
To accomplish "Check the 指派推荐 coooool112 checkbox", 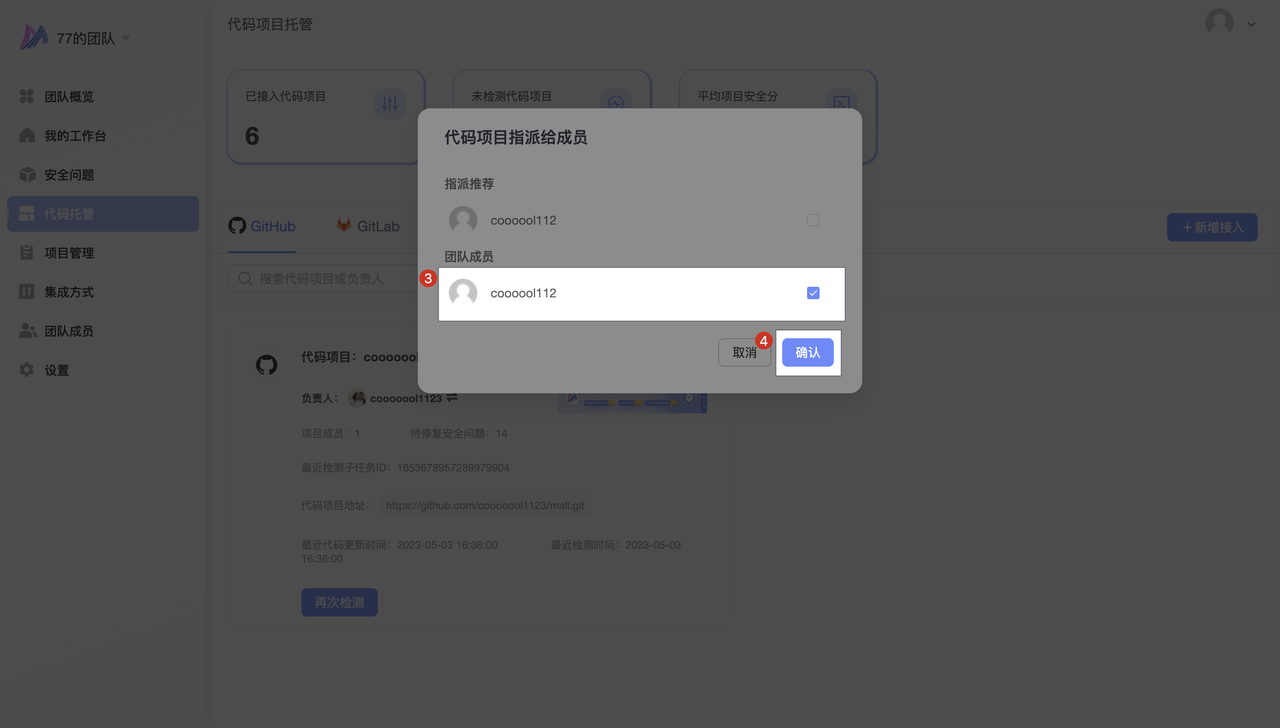I will pos(813,220).
